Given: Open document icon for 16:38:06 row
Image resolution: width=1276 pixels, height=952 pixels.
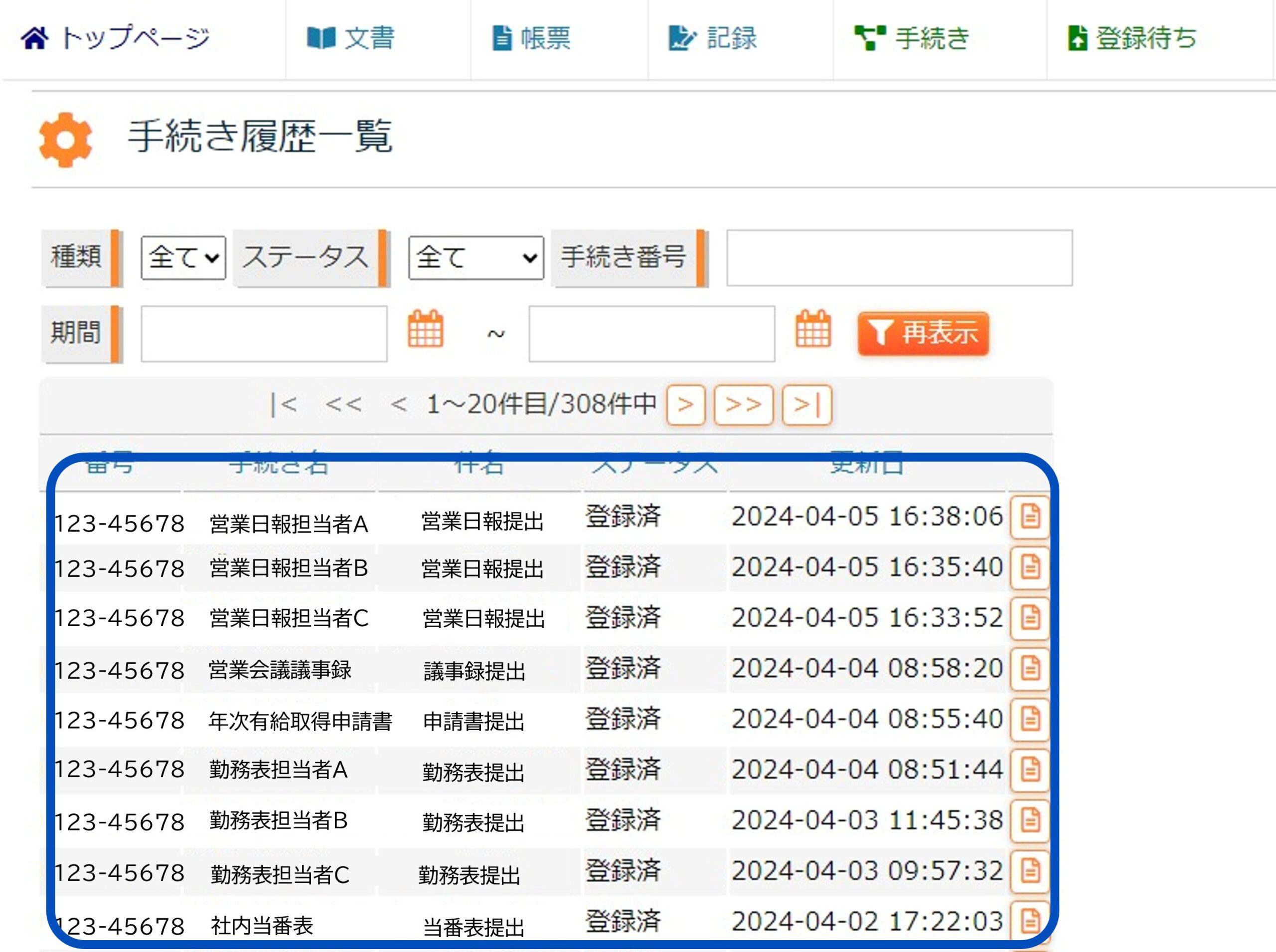Looking at the screenshot, I should tap(1030, 516).
